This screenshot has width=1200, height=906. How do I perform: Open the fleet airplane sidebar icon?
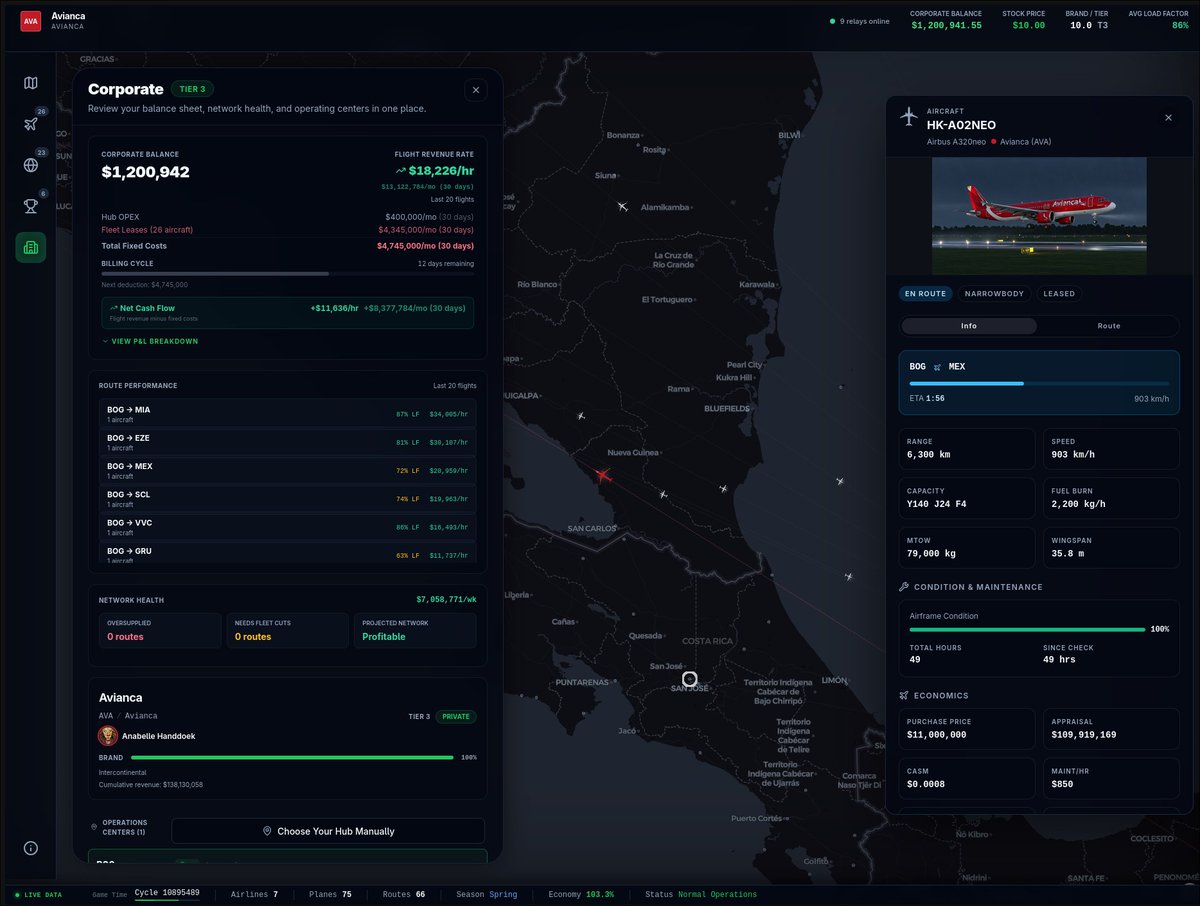coord(31,124)
